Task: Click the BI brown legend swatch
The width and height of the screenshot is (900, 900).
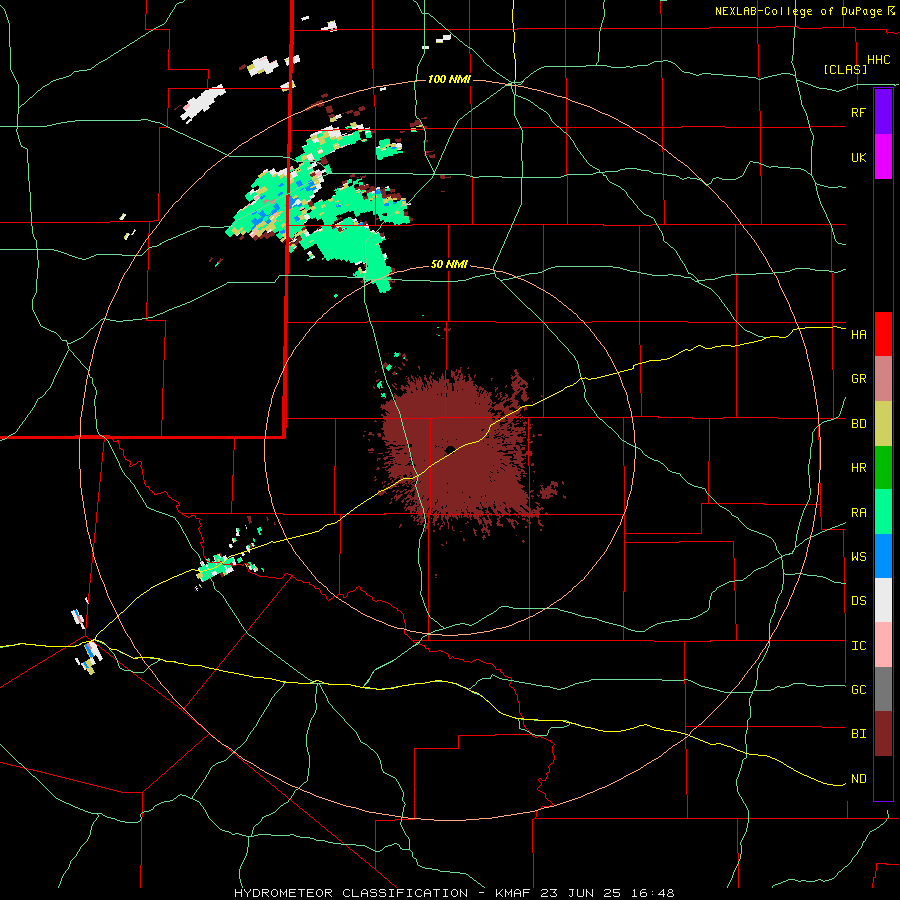Action: coord(883,734)
